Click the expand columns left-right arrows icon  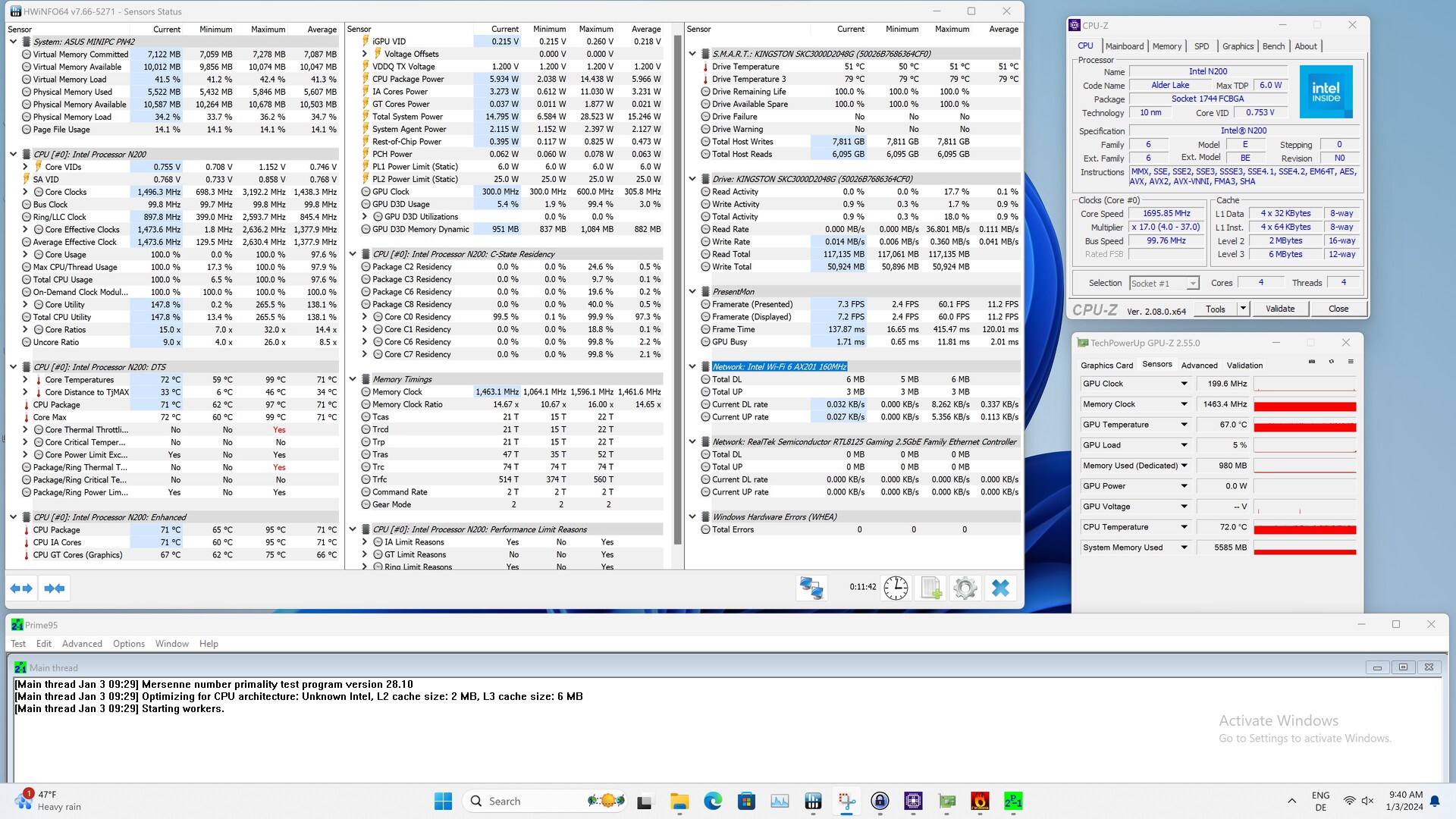pyautogui.click(x=21, y=588)
